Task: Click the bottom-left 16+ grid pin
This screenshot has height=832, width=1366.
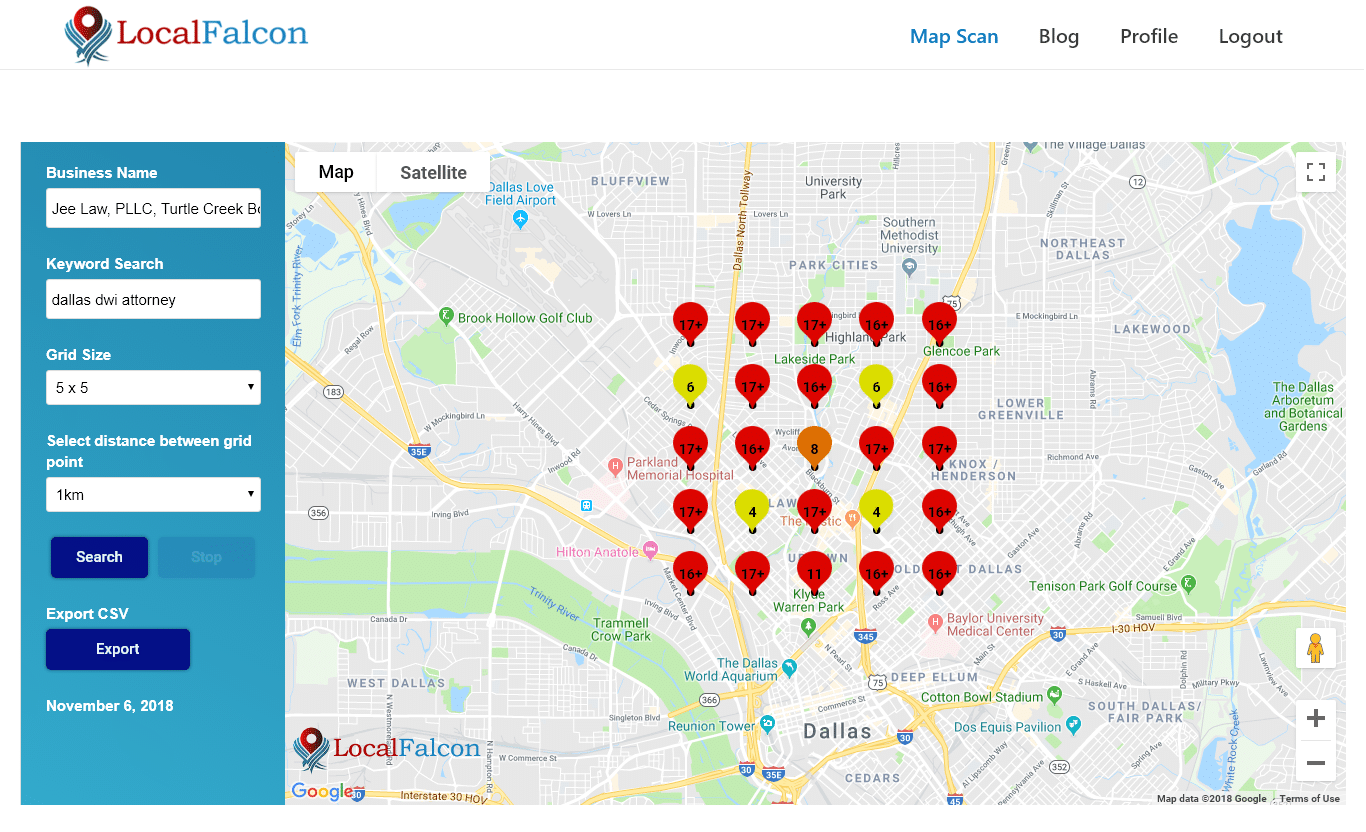Action: click(690, 572)
